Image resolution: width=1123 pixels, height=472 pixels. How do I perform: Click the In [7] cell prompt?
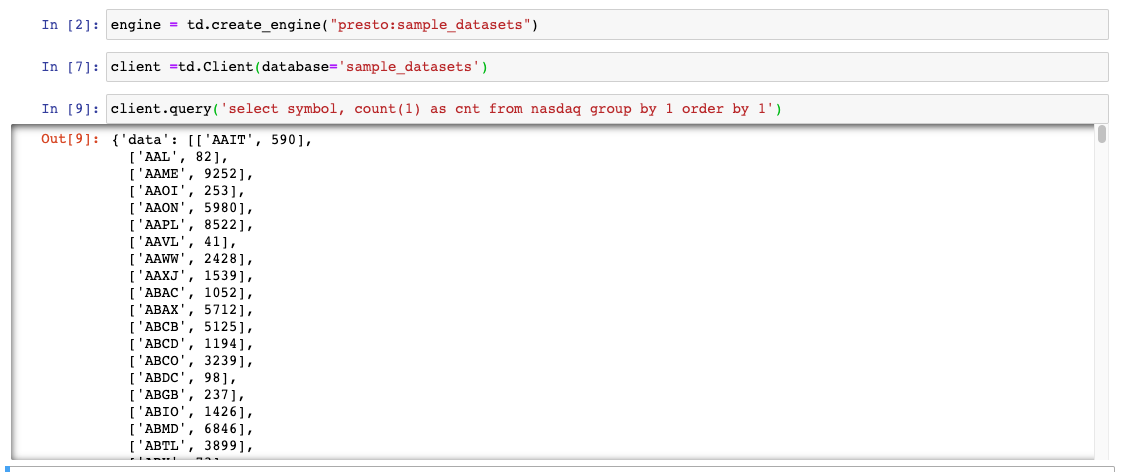(x=64, y=67)
